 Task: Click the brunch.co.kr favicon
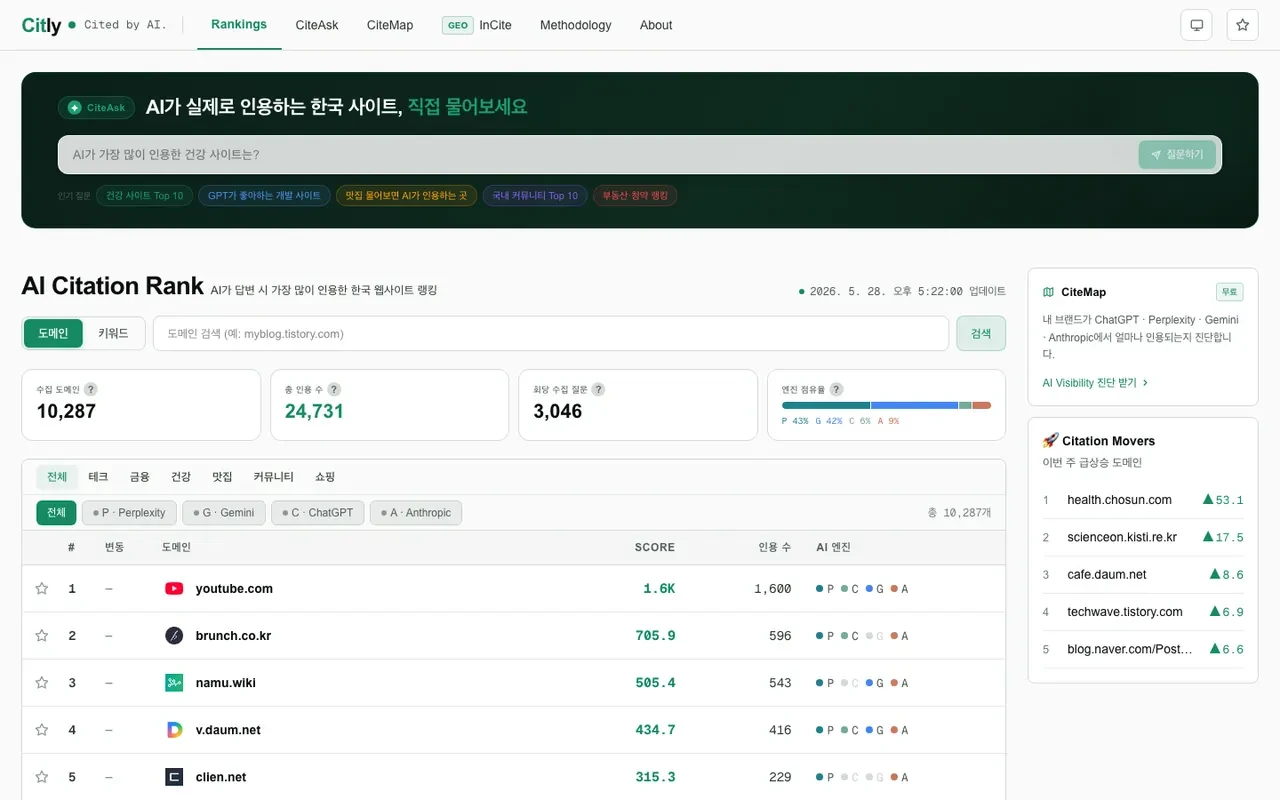pyautogui.click(x=174, y=636)
